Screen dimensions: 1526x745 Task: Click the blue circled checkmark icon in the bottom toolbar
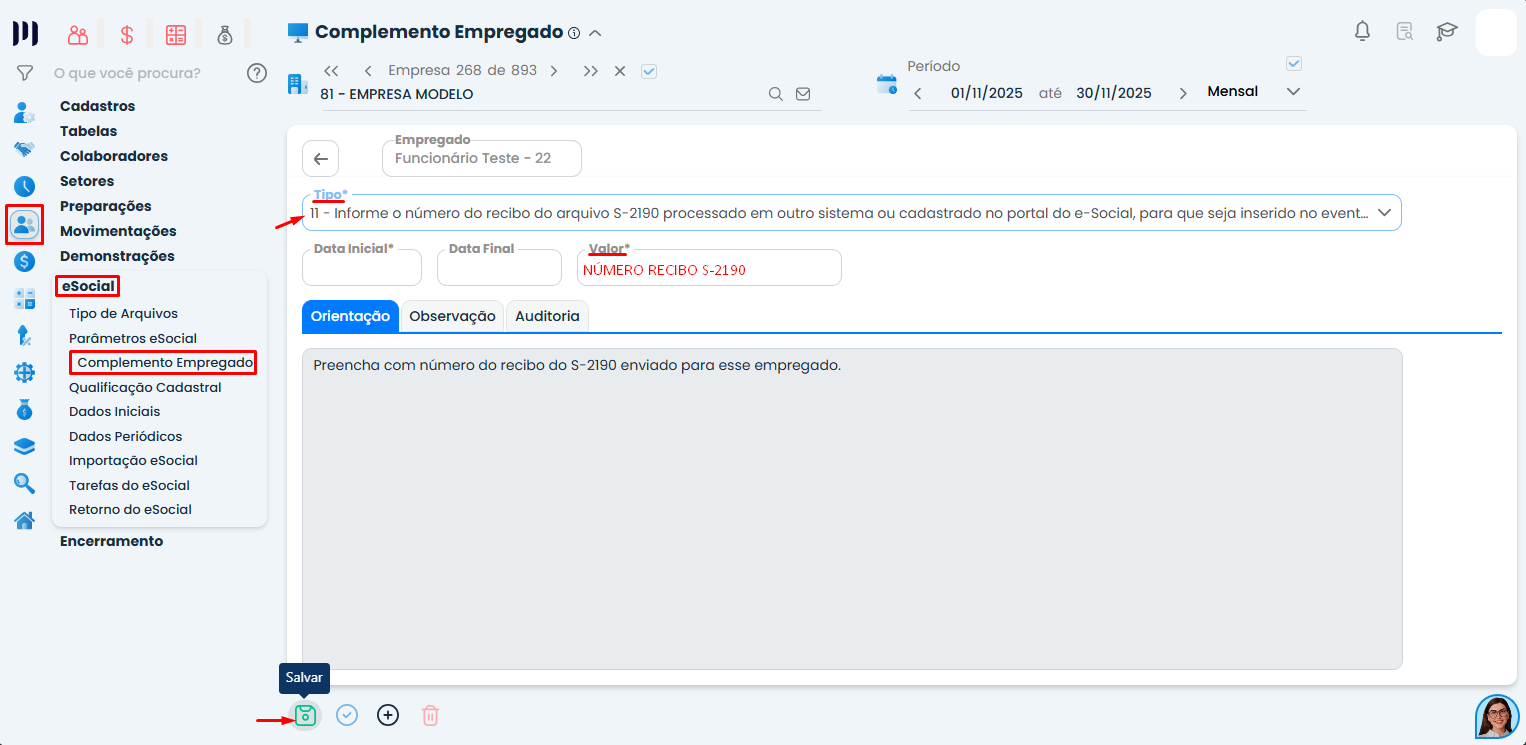coord(347,715)
